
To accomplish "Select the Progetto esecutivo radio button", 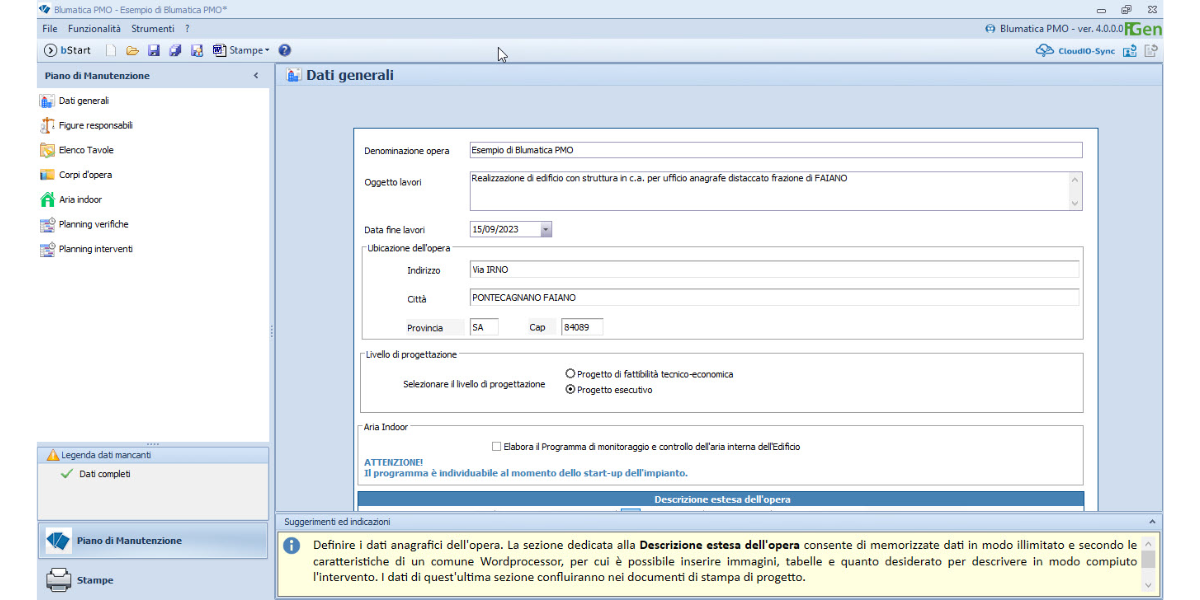I will point(570,390).
